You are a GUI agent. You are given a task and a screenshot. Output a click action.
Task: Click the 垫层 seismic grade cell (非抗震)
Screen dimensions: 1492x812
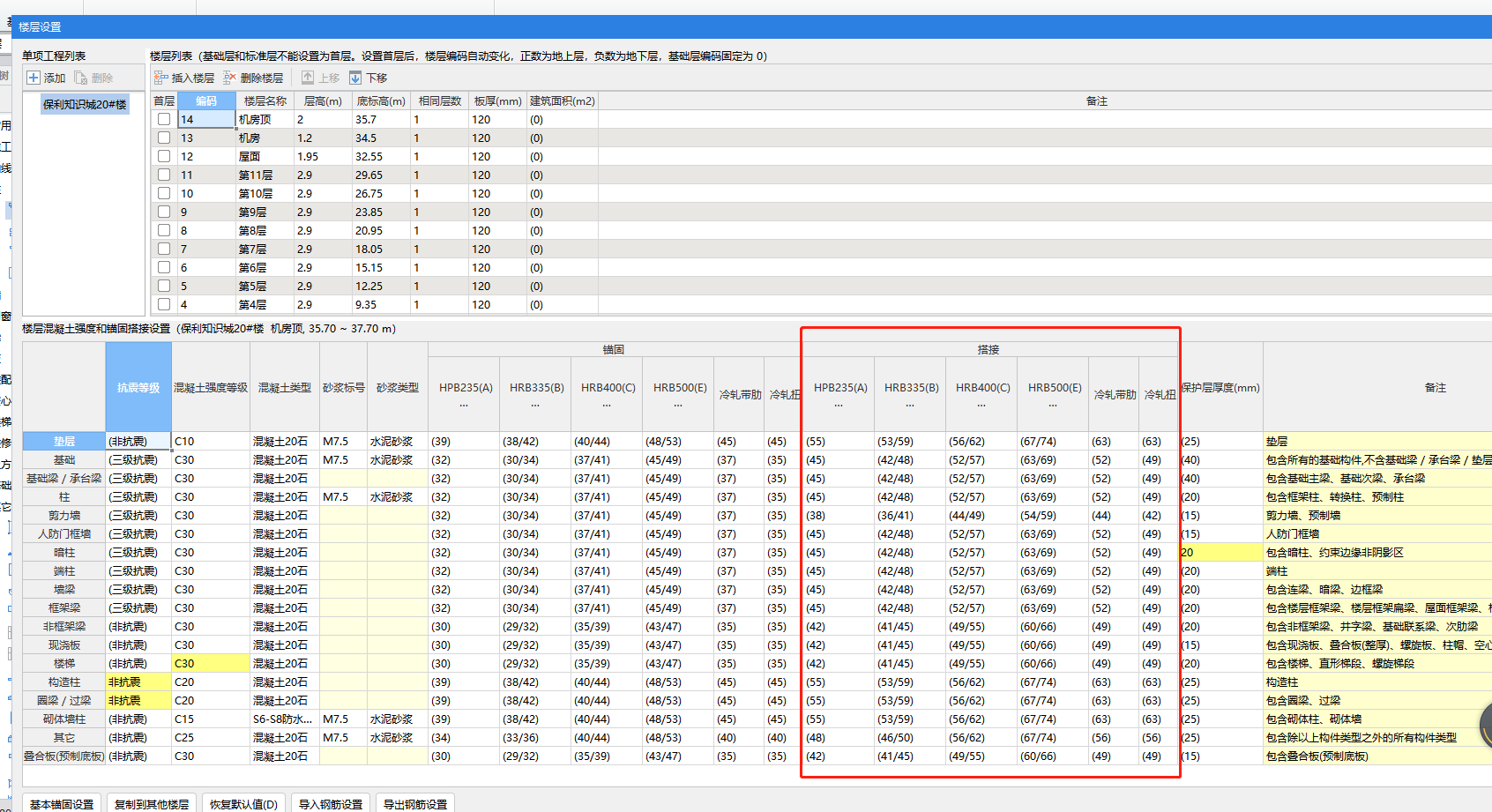click(x=138, y=441)
